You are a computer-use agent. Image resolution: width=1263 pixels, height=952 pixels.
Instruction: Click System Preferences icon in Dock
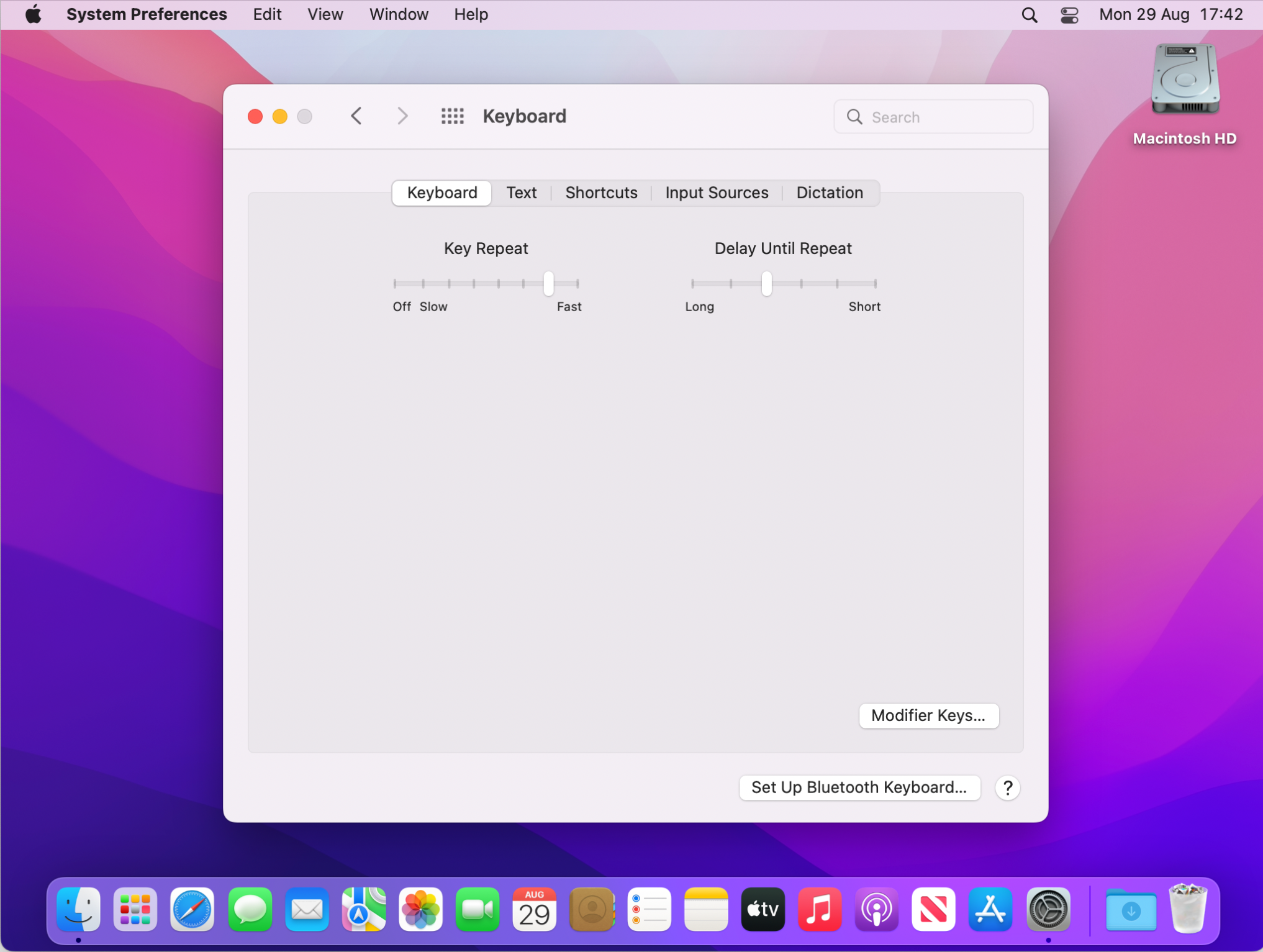[x=1048, y=909]
